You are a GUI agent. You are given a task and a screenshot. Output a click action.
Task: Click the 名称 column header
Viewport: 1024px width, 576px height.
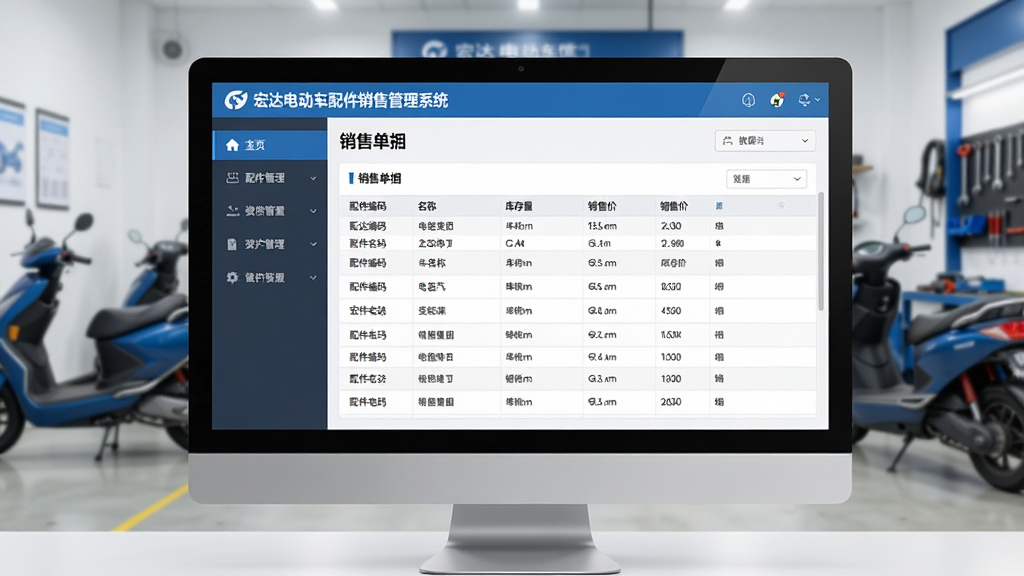[x=427, y=206]
